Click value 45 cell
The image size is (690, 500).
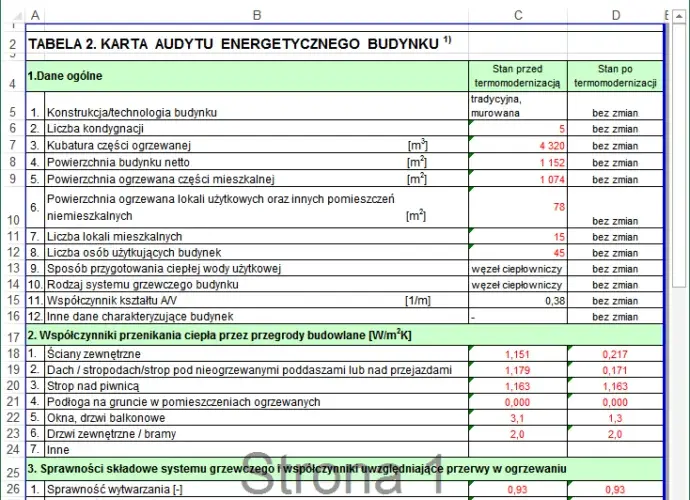click(518, 253)
